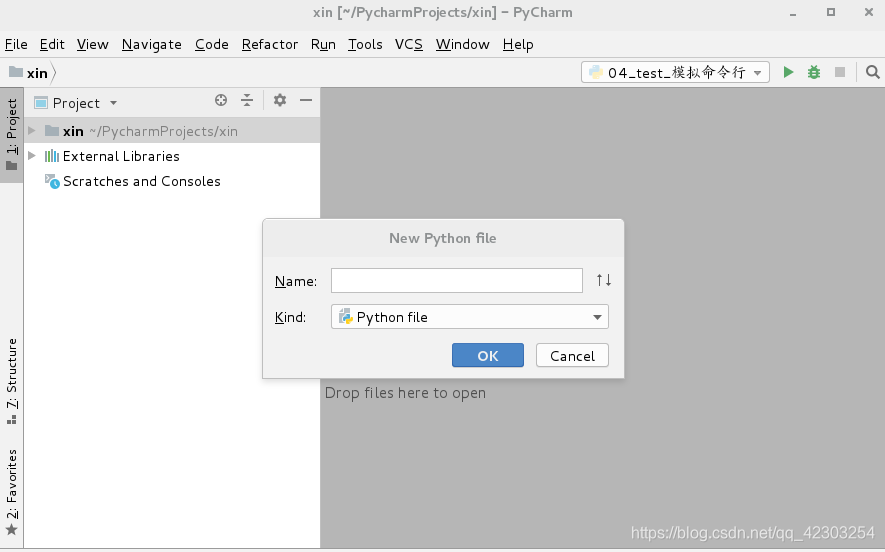Open the Edit menu
This screenshot has height=552, width=885.
52,44
